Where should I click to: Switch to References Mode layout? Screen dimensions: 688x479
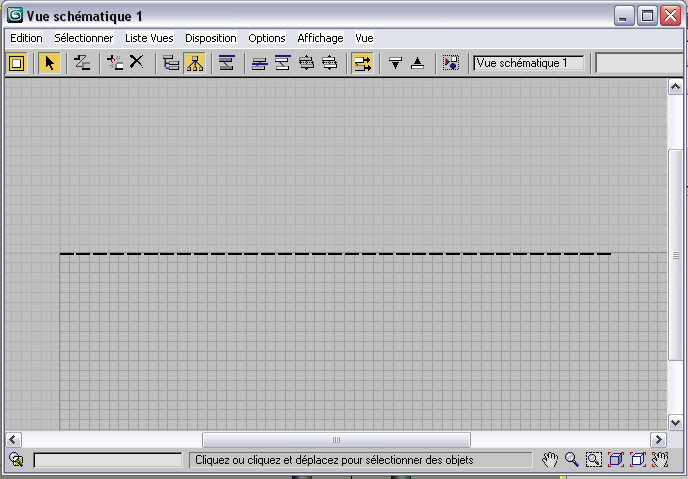pos(195,63)
